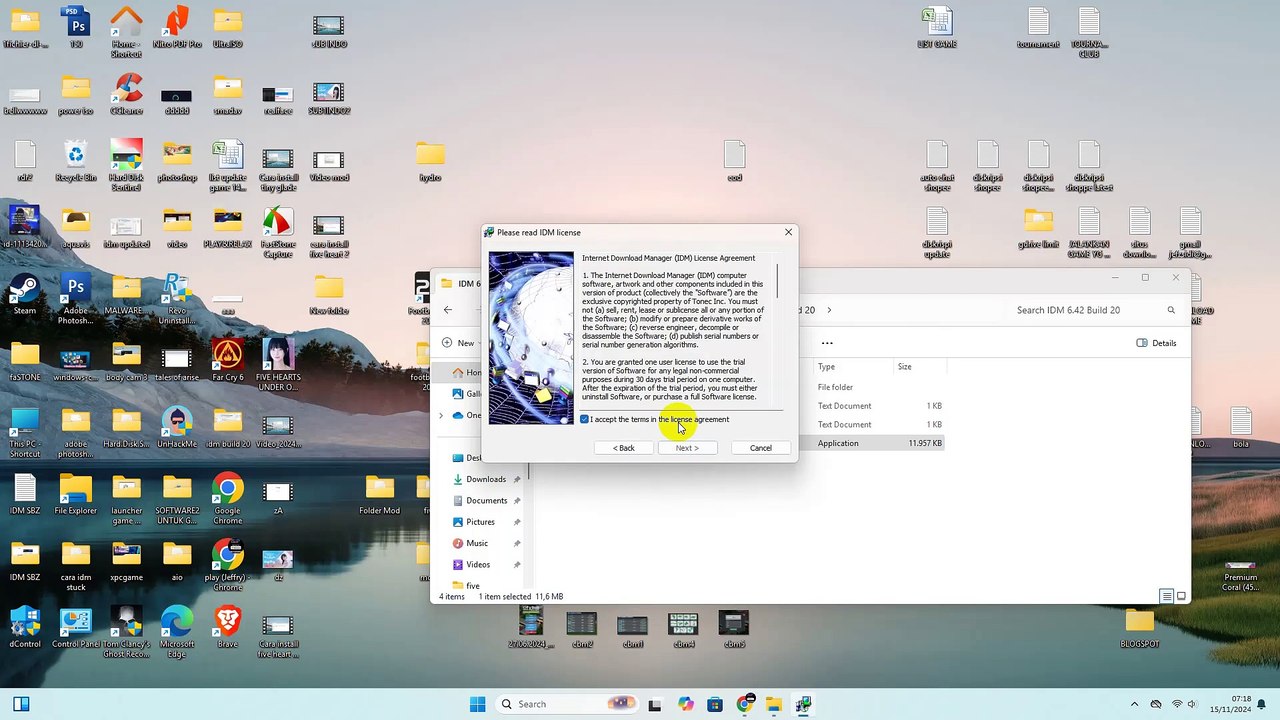This screenshot has width=1280, height=720.
Task: Click the search field in the Explorer window
Action: click(1085, 310)
